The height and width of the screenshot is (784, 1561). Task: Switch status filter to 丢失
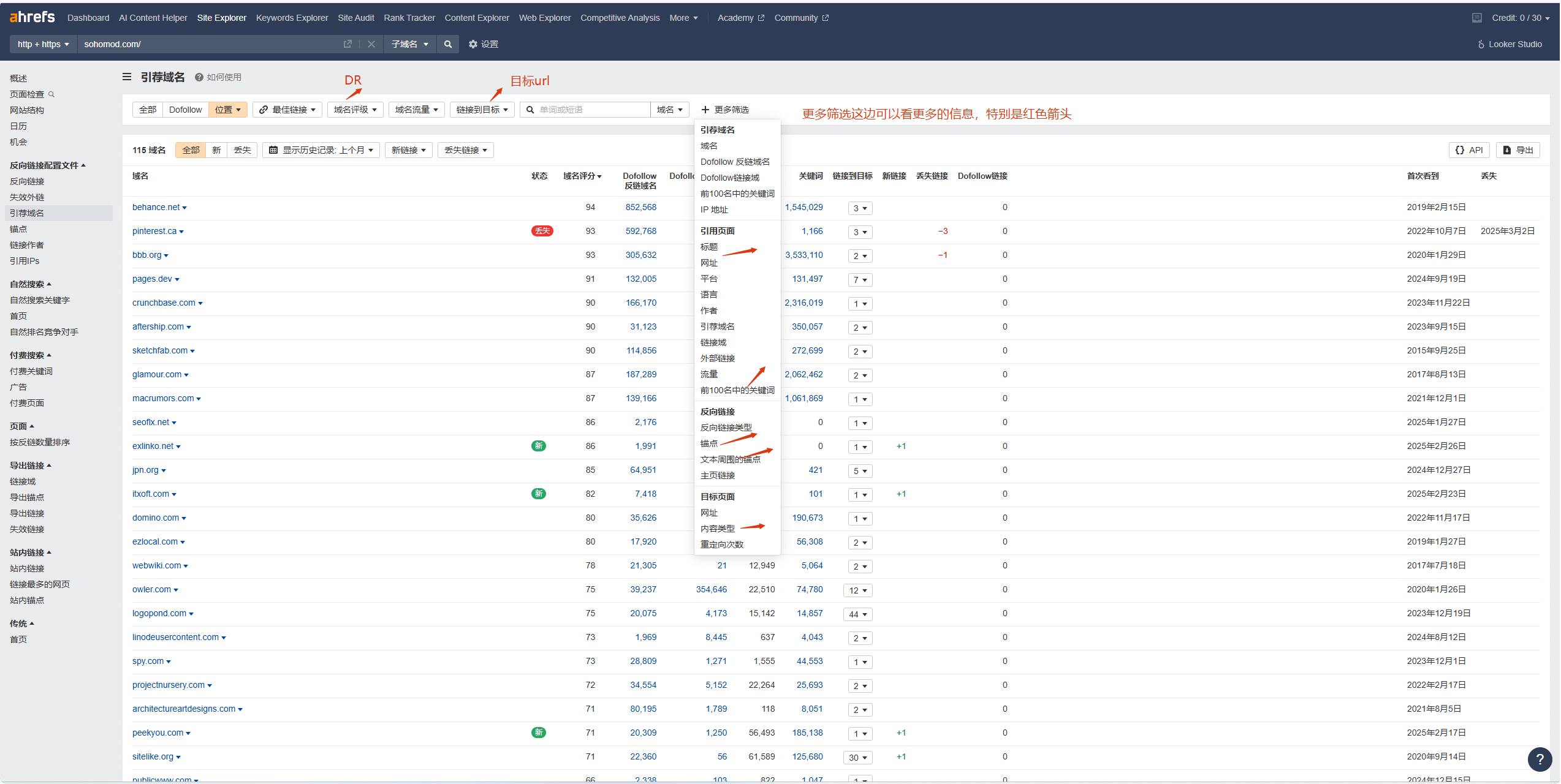click(x=242, y=150)
